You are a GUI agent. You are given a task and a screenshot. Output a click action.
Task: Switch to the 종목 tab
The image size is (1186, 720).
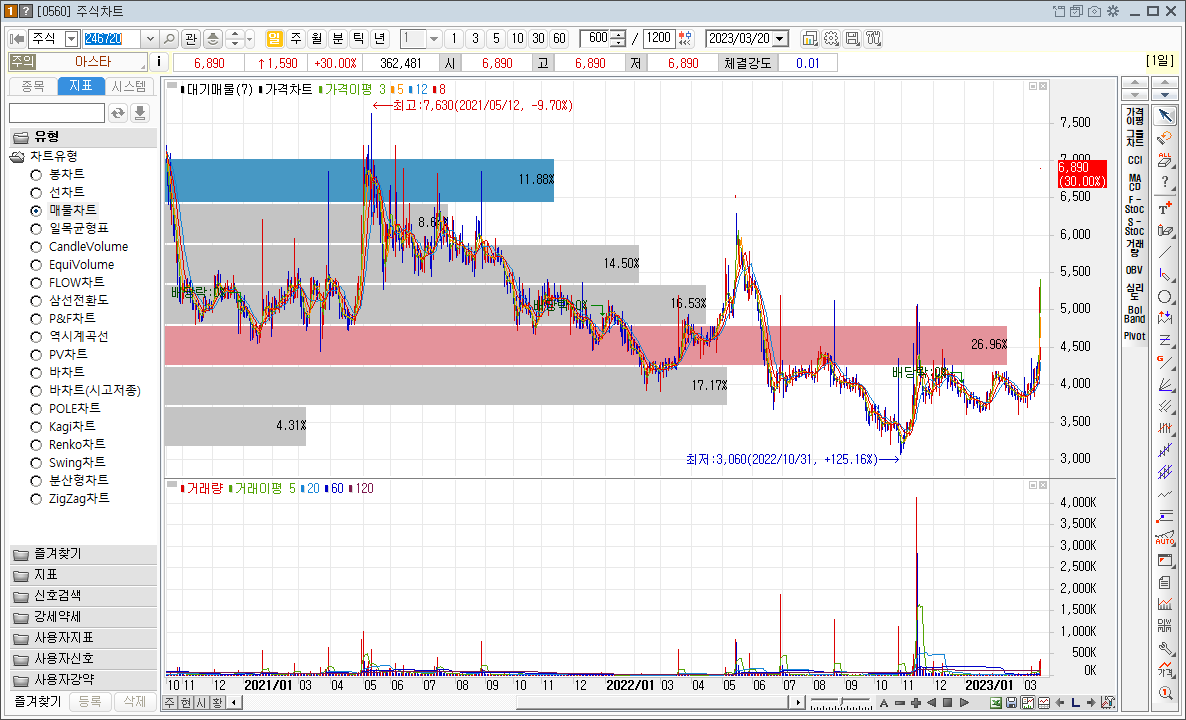33,86
